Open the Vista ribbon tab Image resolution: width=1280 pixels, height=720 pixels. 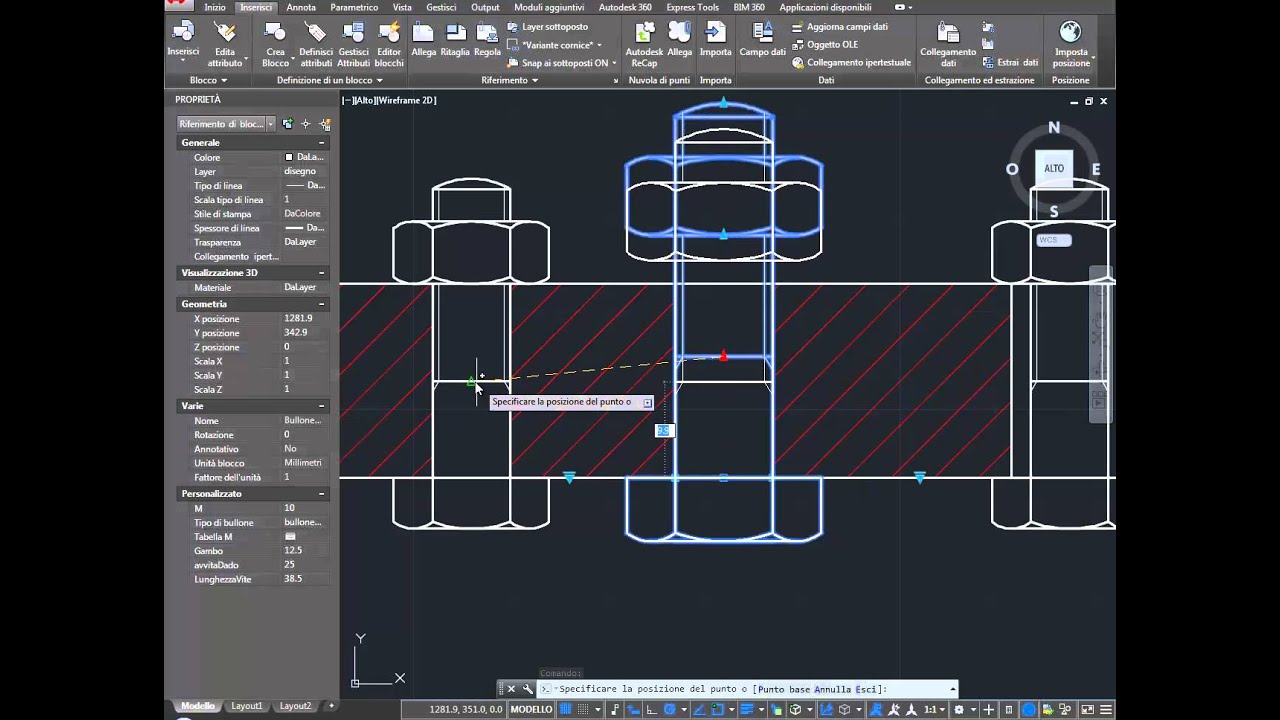402,7
